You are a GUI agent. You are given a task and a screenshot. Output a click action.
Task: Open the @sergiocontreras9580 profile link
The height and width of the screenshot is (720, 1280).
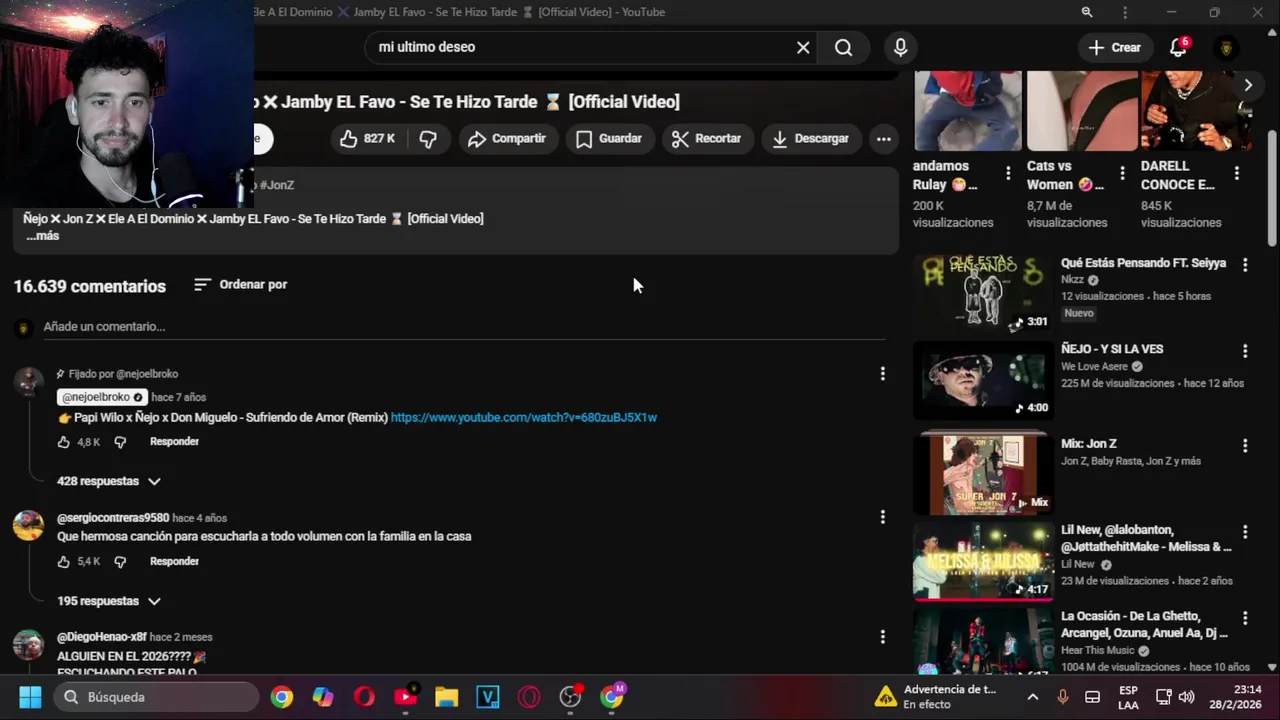click(113, 518)
